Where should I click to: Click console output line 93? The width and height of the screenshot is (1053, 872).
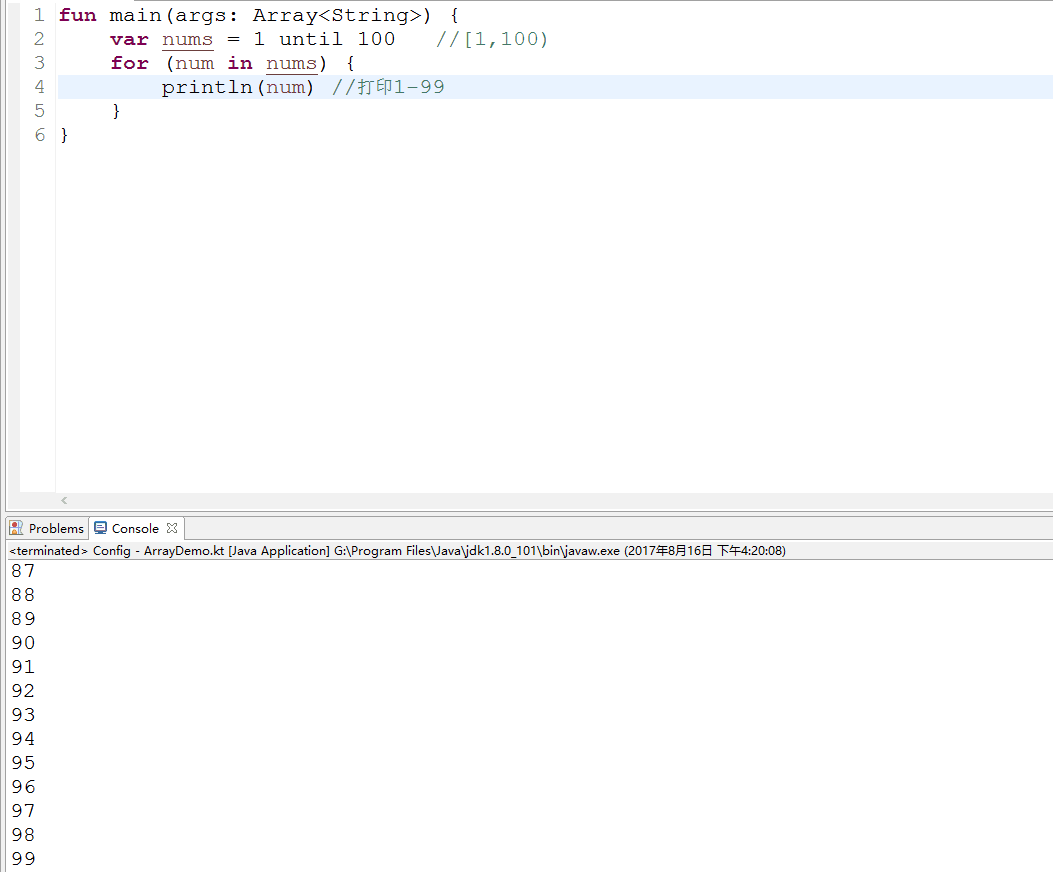click(x=23, y=715)
